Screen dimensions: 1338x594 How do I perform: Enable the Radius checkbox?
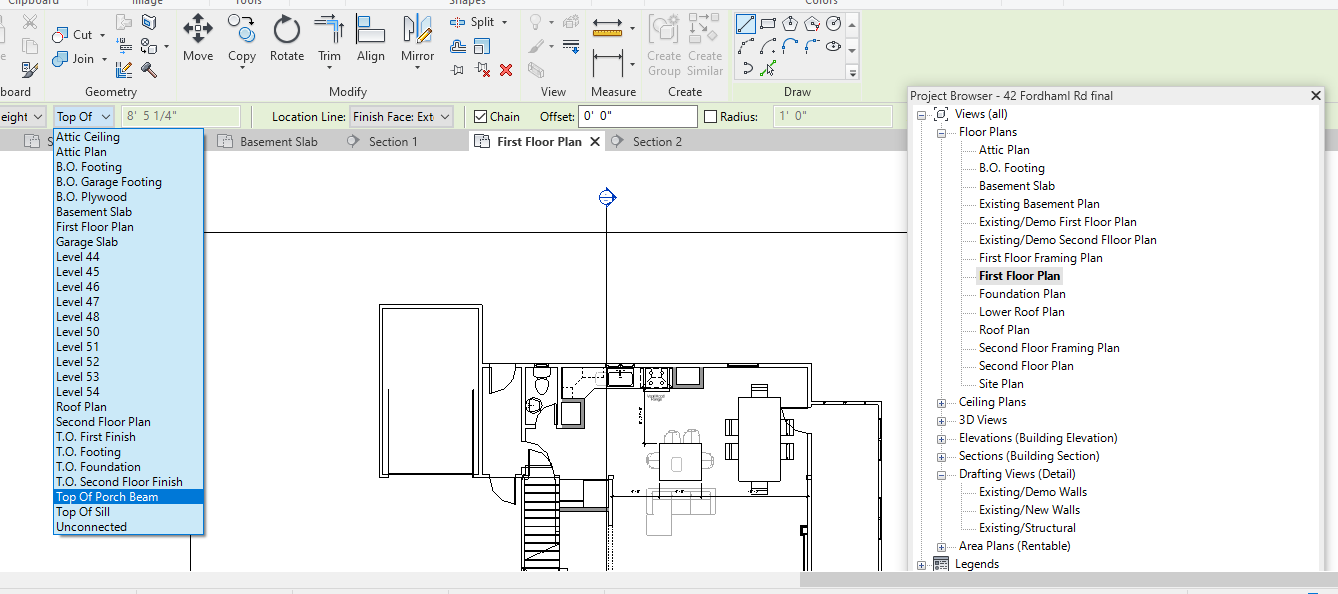[x=711, y=117]
